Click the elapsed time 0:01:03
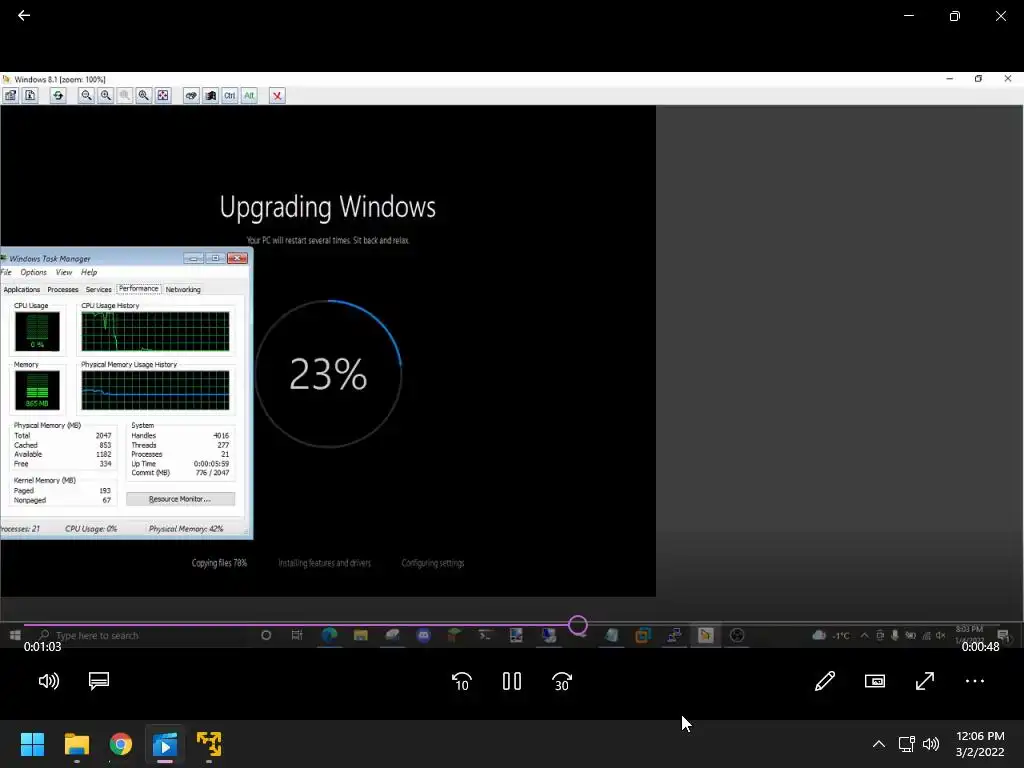The height and width of the screenshot is (768, 1024). [42, 647]
